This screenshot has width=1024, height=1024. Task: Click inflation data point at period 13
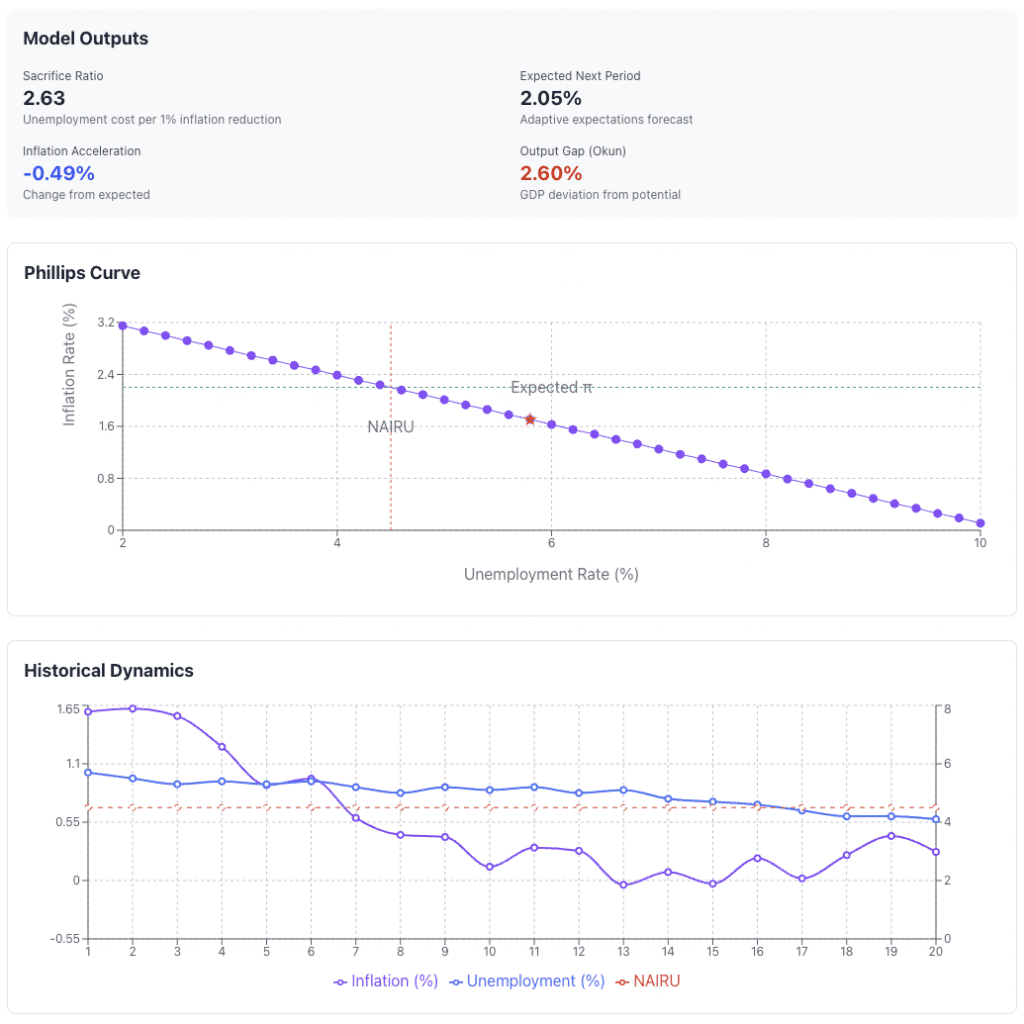point(623,885)
